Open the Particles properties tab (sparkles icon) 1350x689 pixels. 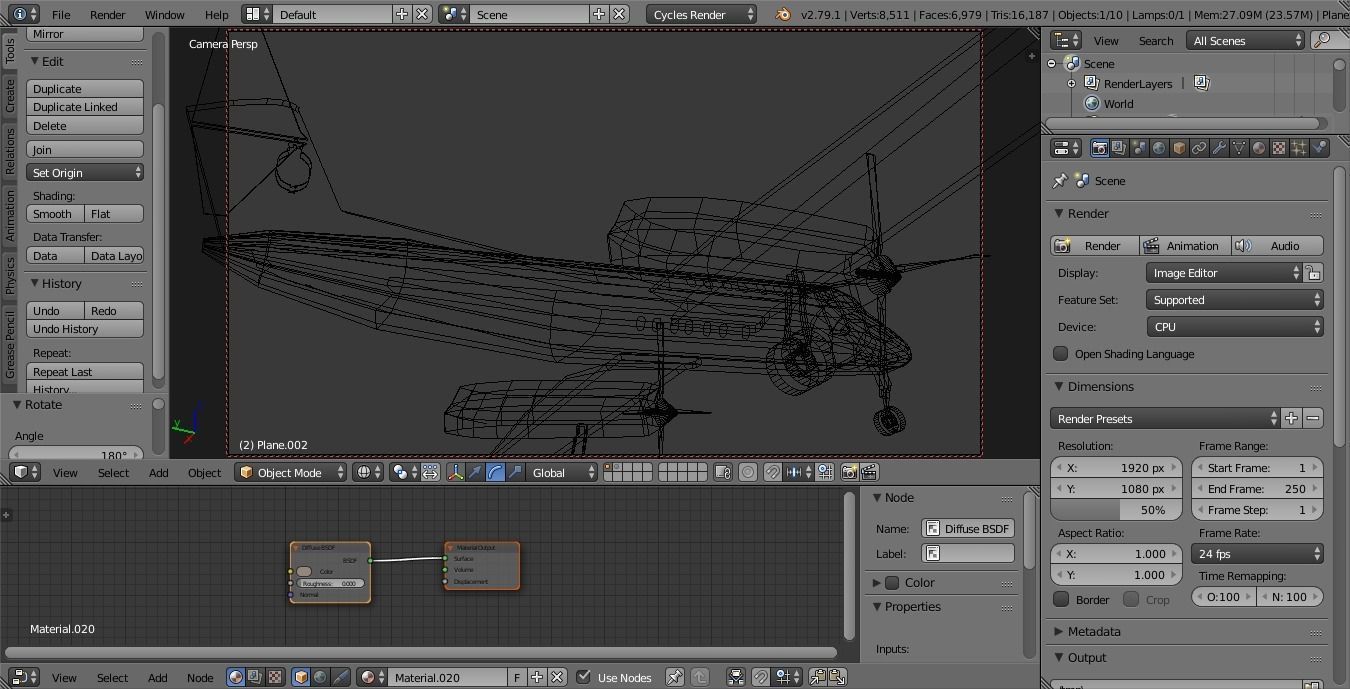coord(1299,148)
